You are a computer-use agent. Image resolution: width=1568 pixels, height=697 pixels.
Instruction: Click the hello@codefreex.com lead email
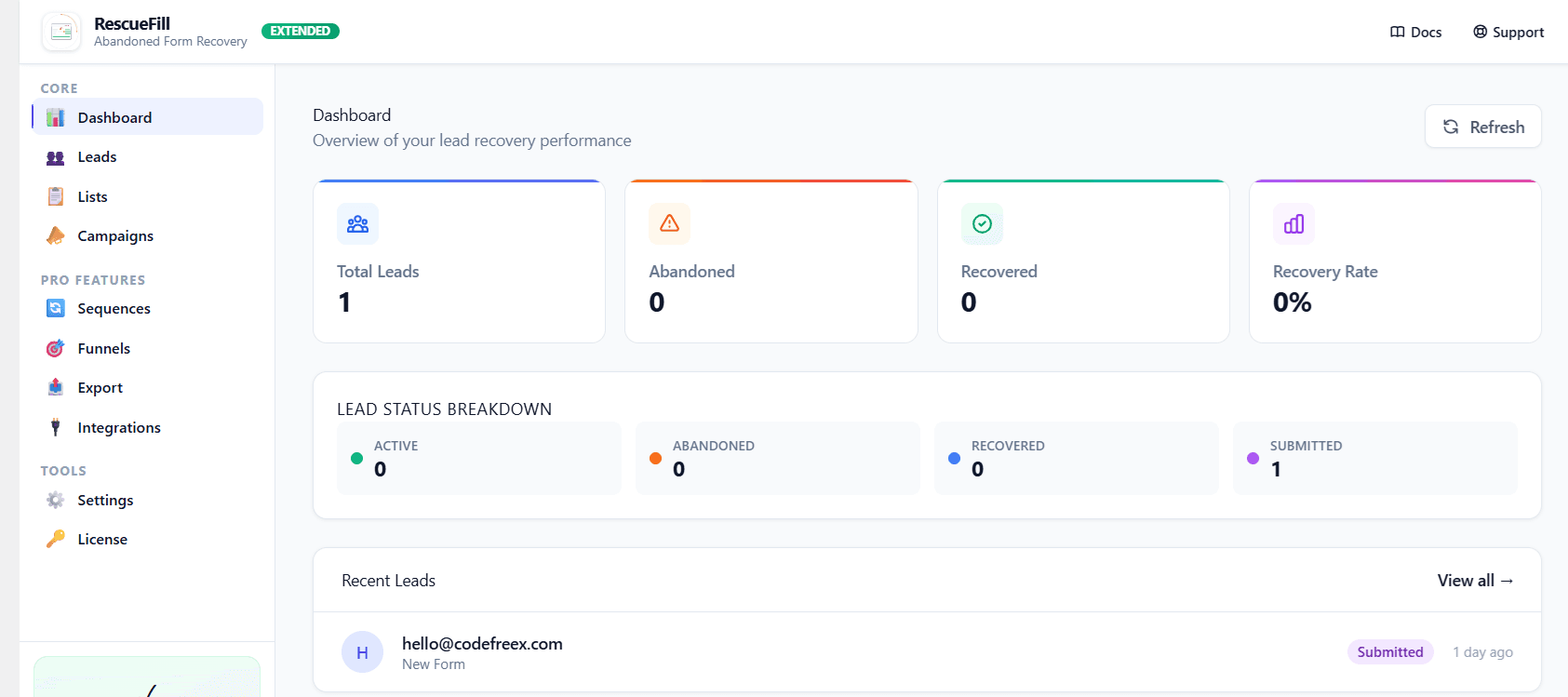482,643
